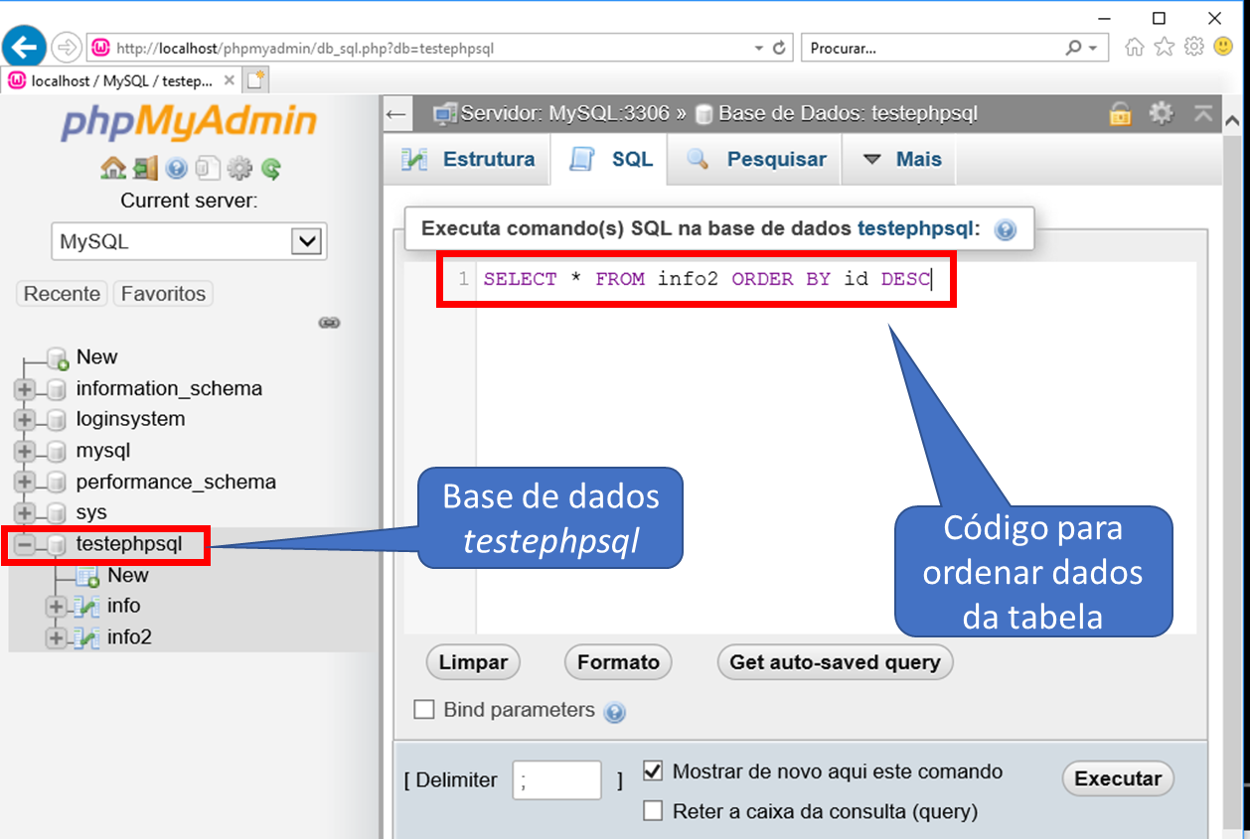Expand the loginsystem database node

pos(25,420)
